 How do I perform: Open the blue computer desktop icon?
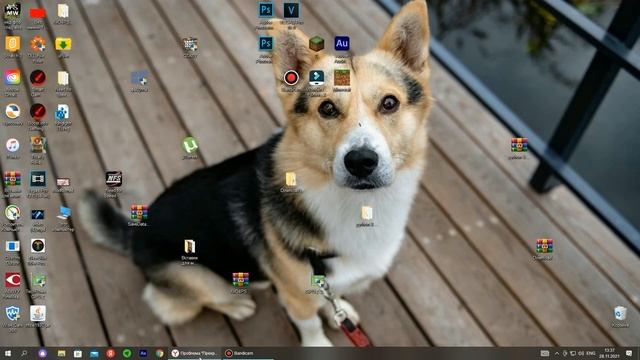point(63,213)
